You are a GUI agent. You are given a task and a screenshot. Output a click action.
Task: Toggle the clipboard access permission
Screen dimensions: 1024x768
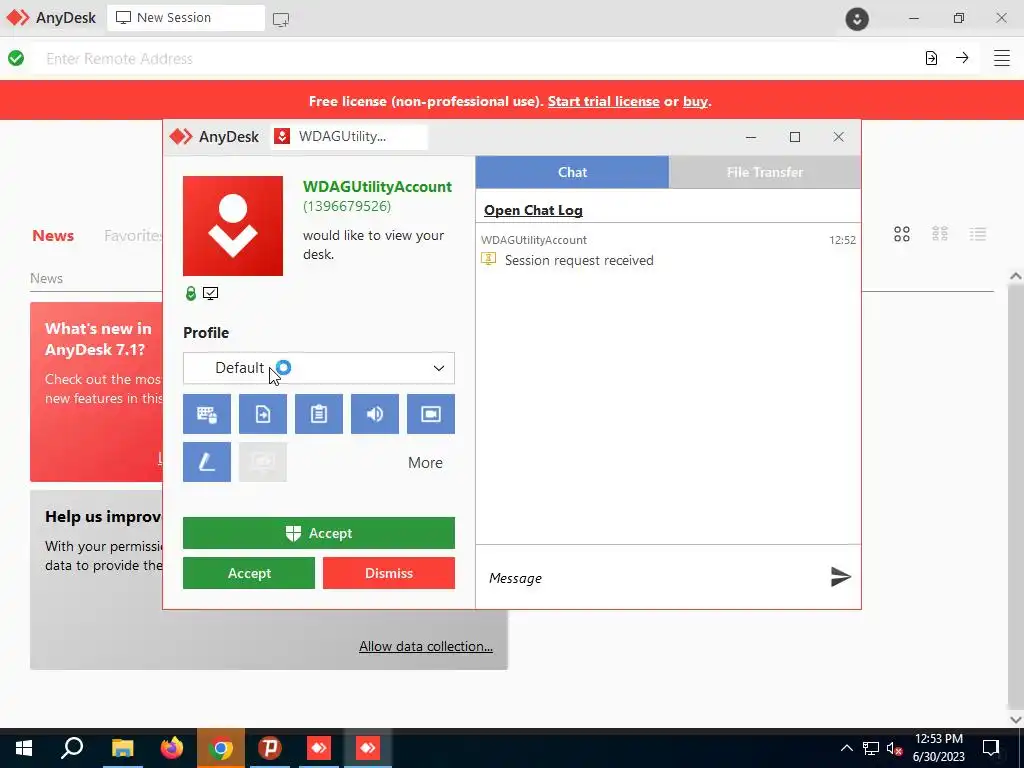pos(319,414)
